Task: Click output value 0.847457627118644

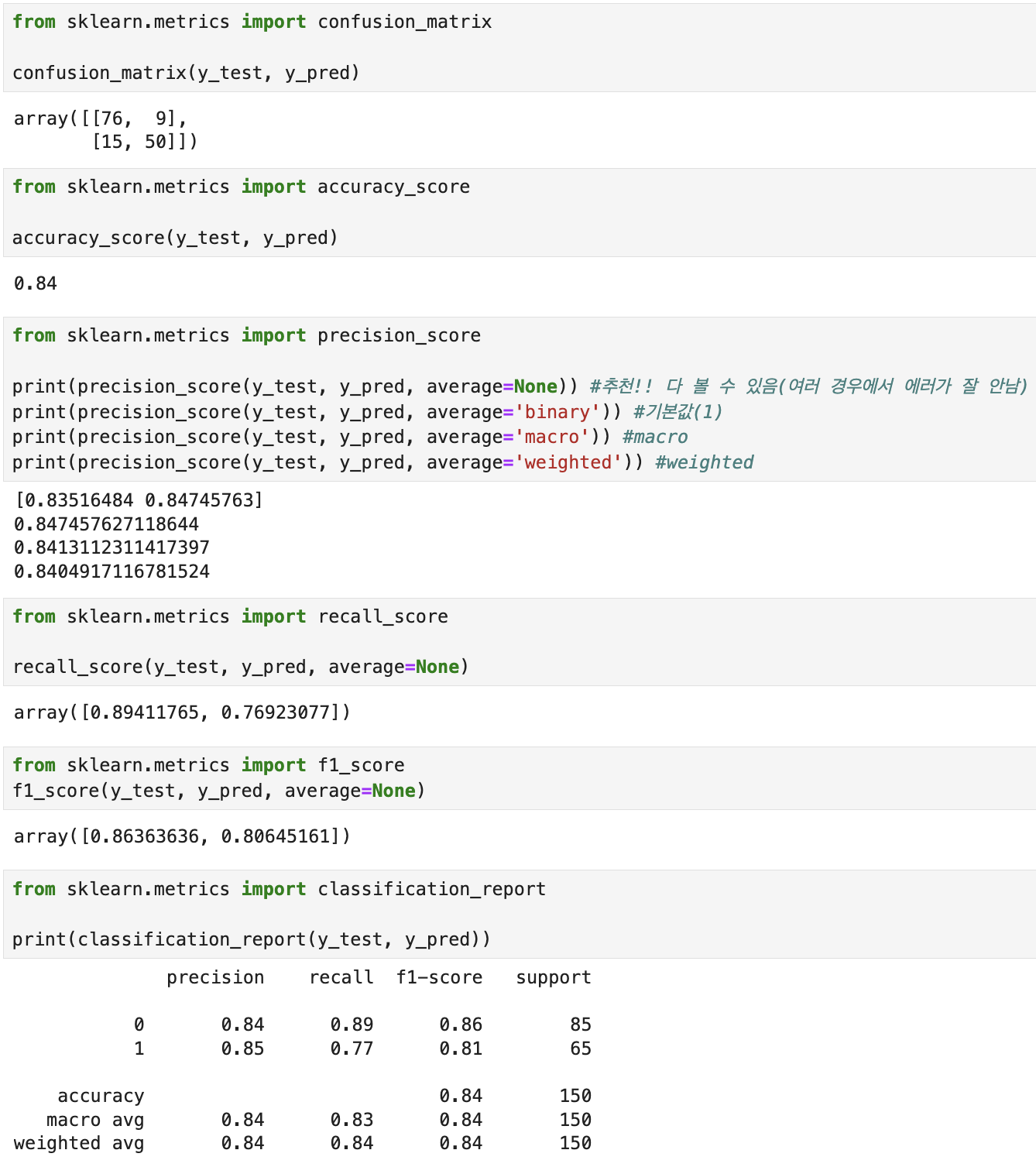Action: coord(106,524)
